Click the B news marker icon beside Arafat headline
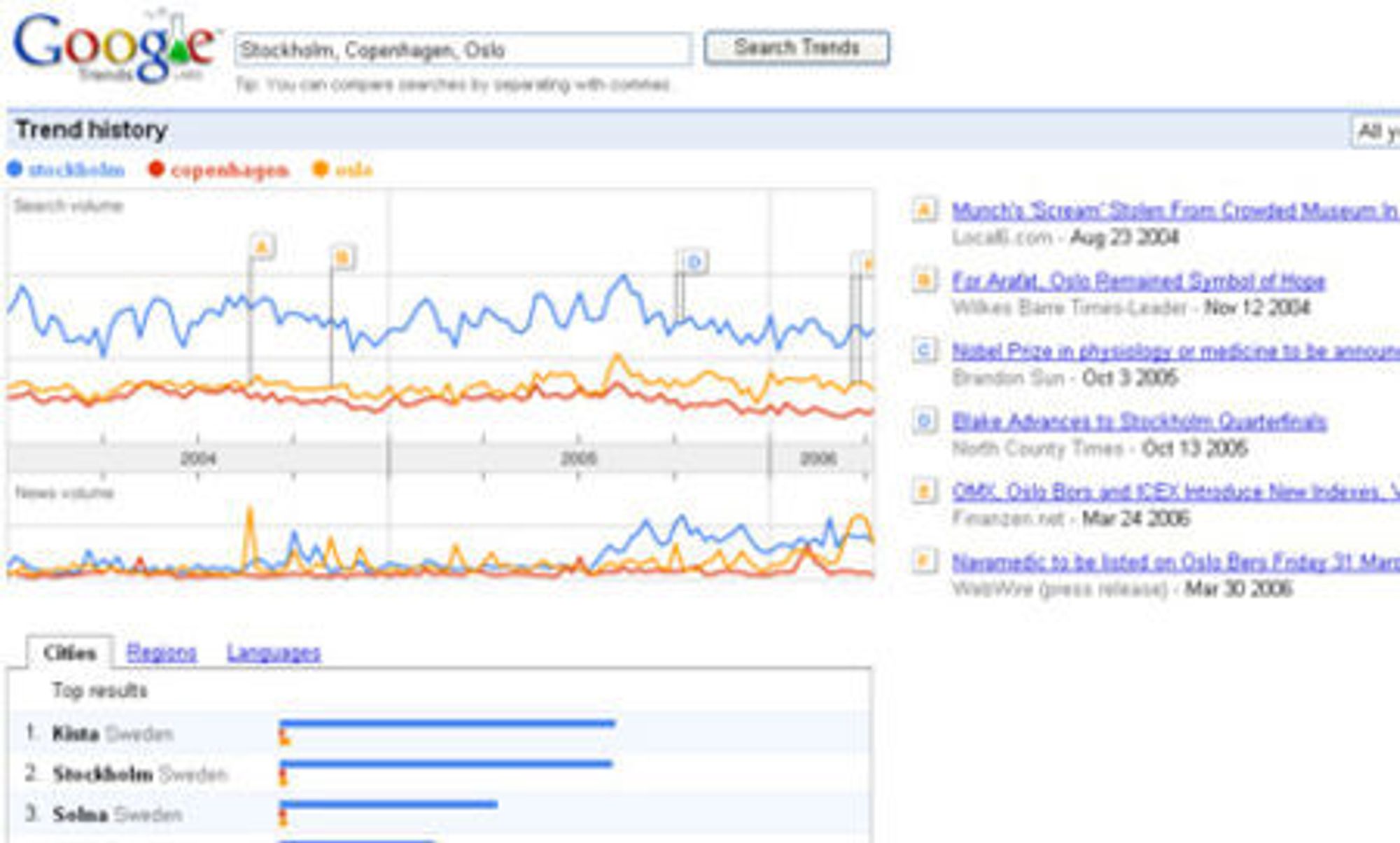The height and width of the screenshot is (843, 1400). point(924,281)
